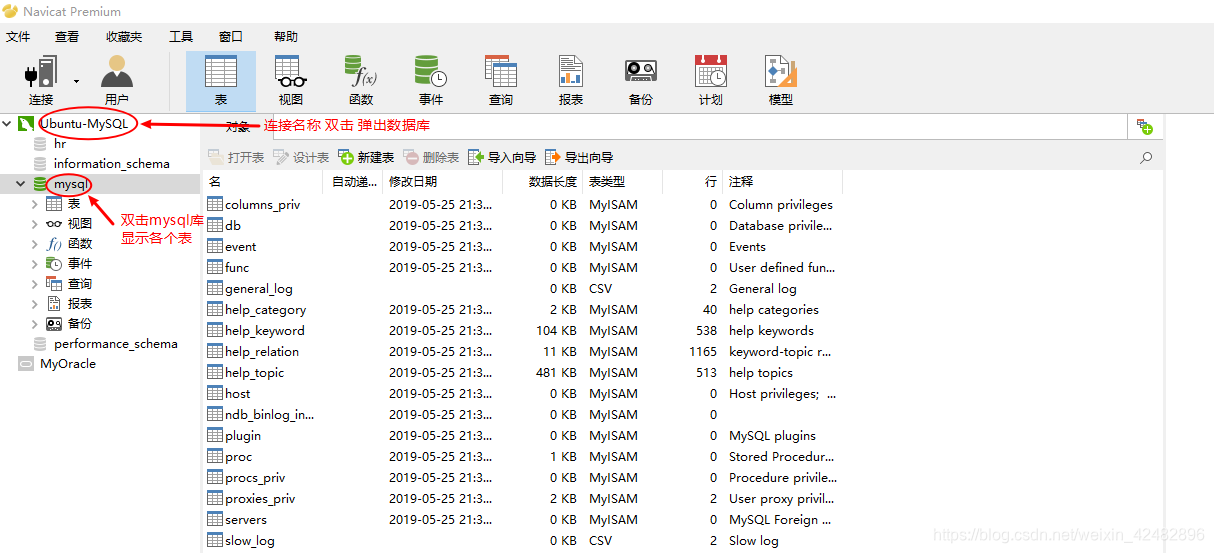Open the 帮助 menu
This screenshot has height=553, width=1214.
point(286,37)
